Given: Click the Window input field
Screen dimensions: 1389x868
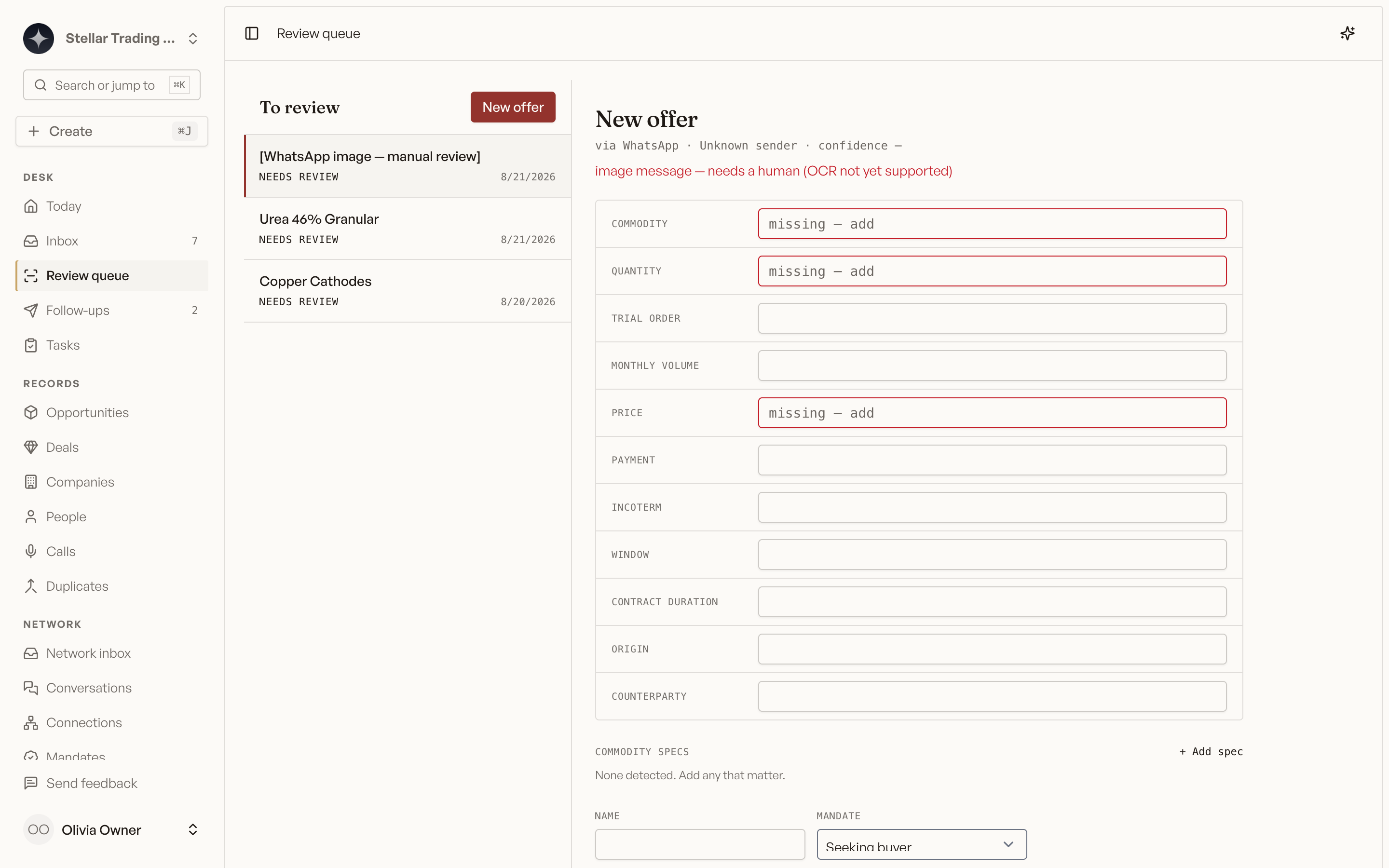Looking at the screenshot, I should [x=992, y=555].
